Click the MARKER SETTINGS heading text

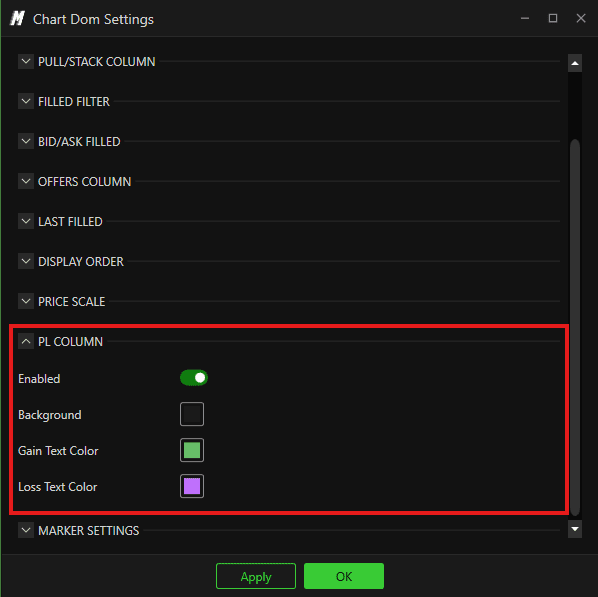[x=88, y=531]
